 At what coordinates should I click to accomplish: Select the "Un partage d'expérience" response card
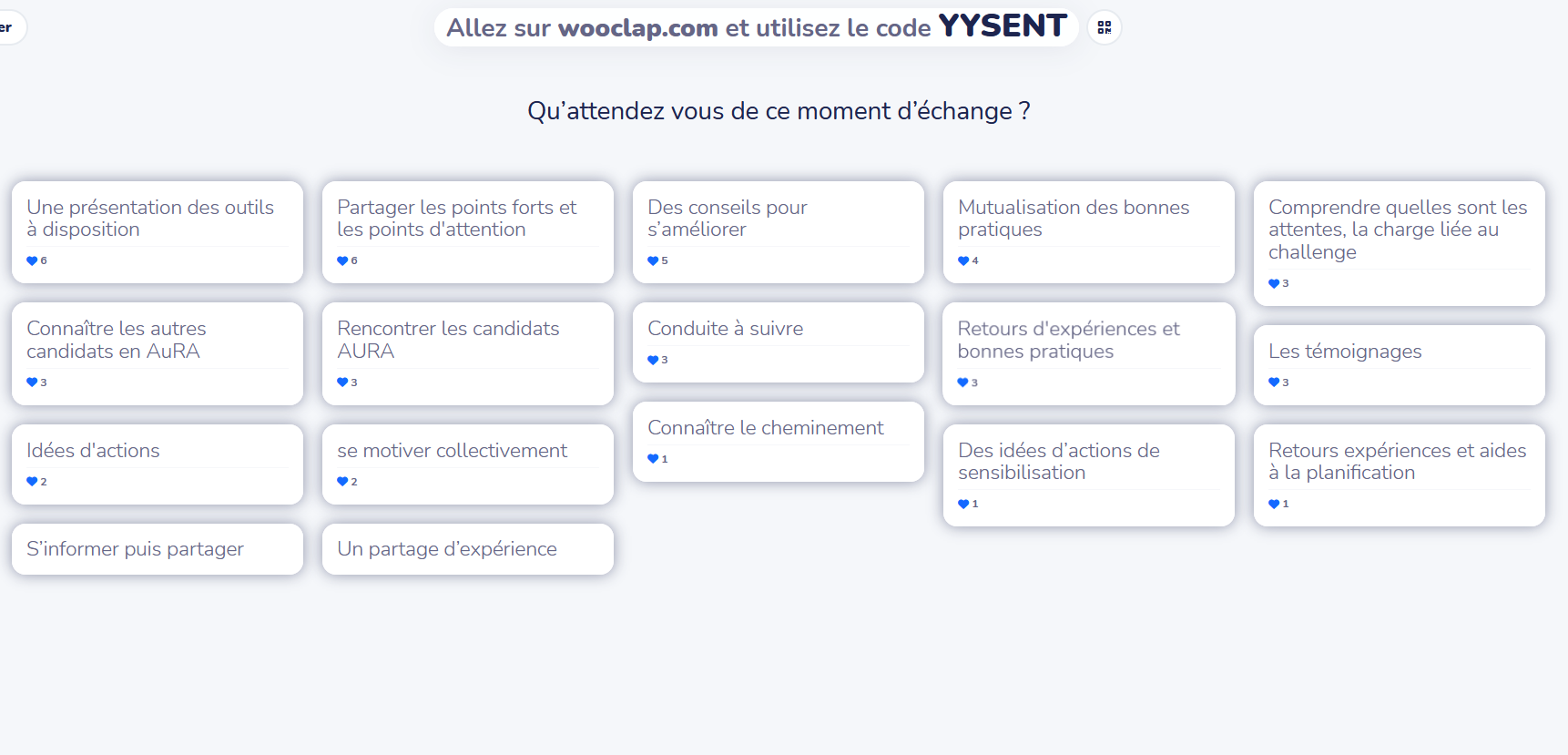click(467, 549)
